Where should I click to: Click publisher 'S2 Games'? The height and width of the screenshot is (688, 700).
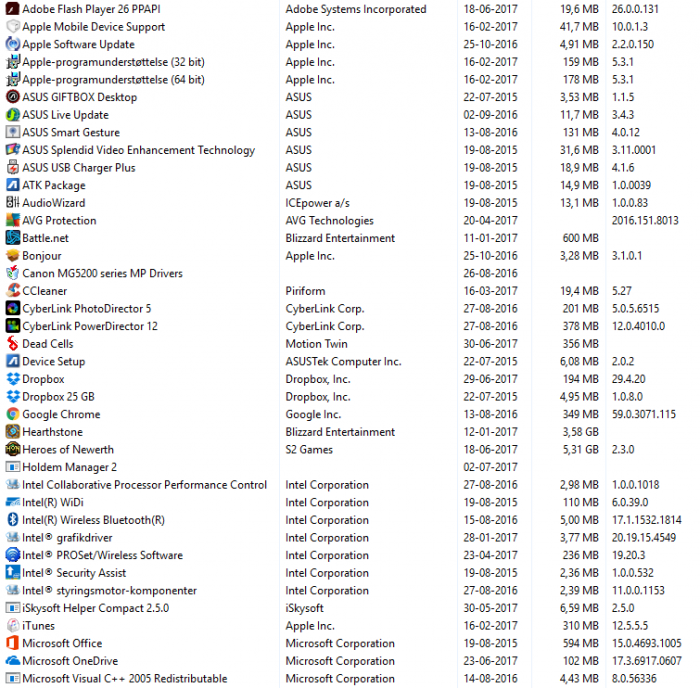click(309, 450)
